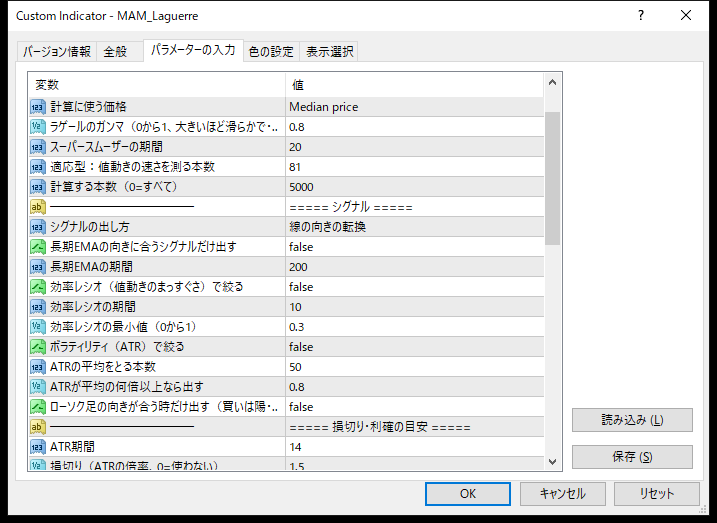Image resolution: width=717 pixels, height=523 pixels.
Task: Edit the ATR期間 value 14
Action: tap(415, 447)
